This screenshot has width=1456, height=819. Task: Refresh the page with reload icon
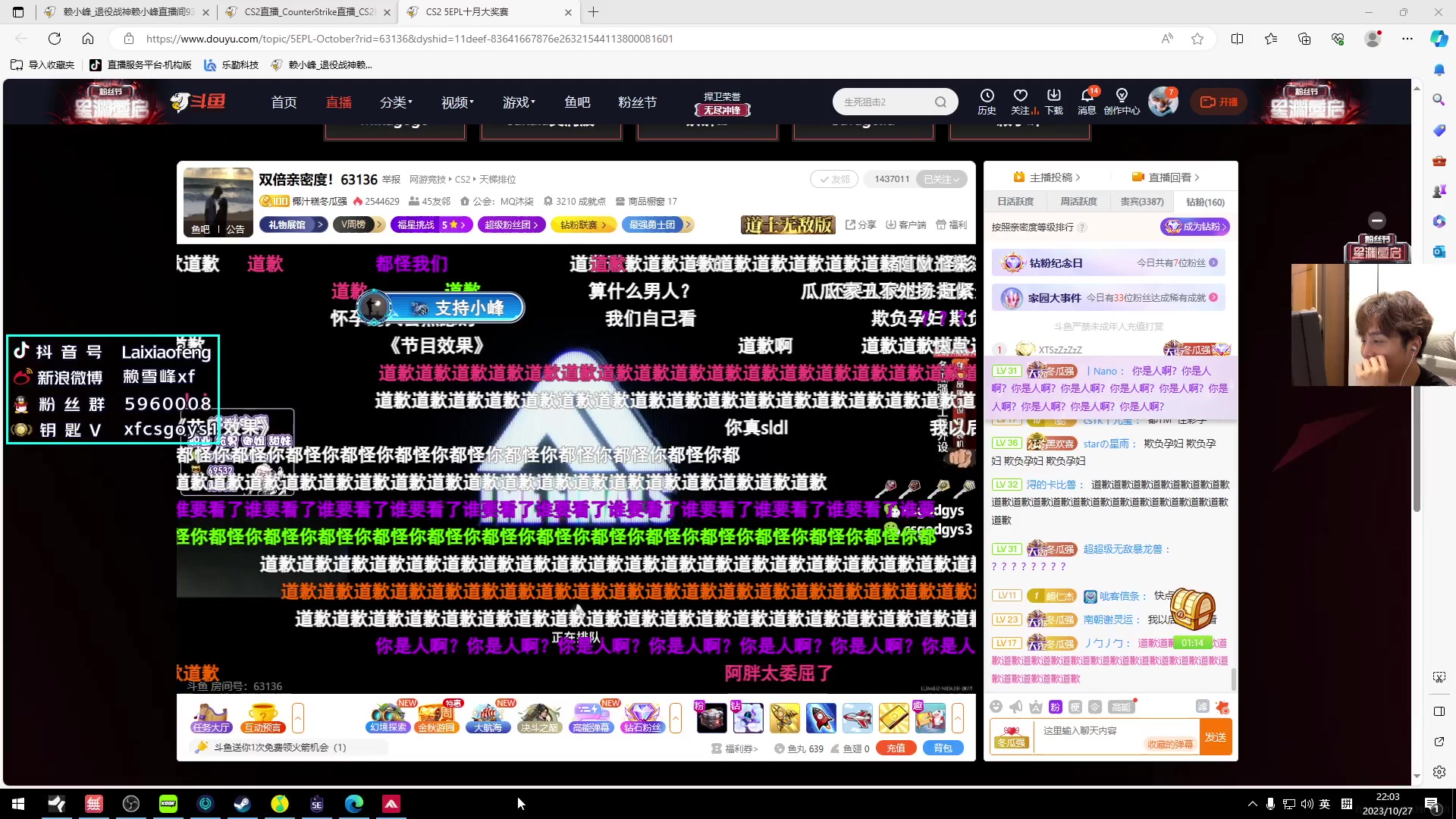coord(55,39)
